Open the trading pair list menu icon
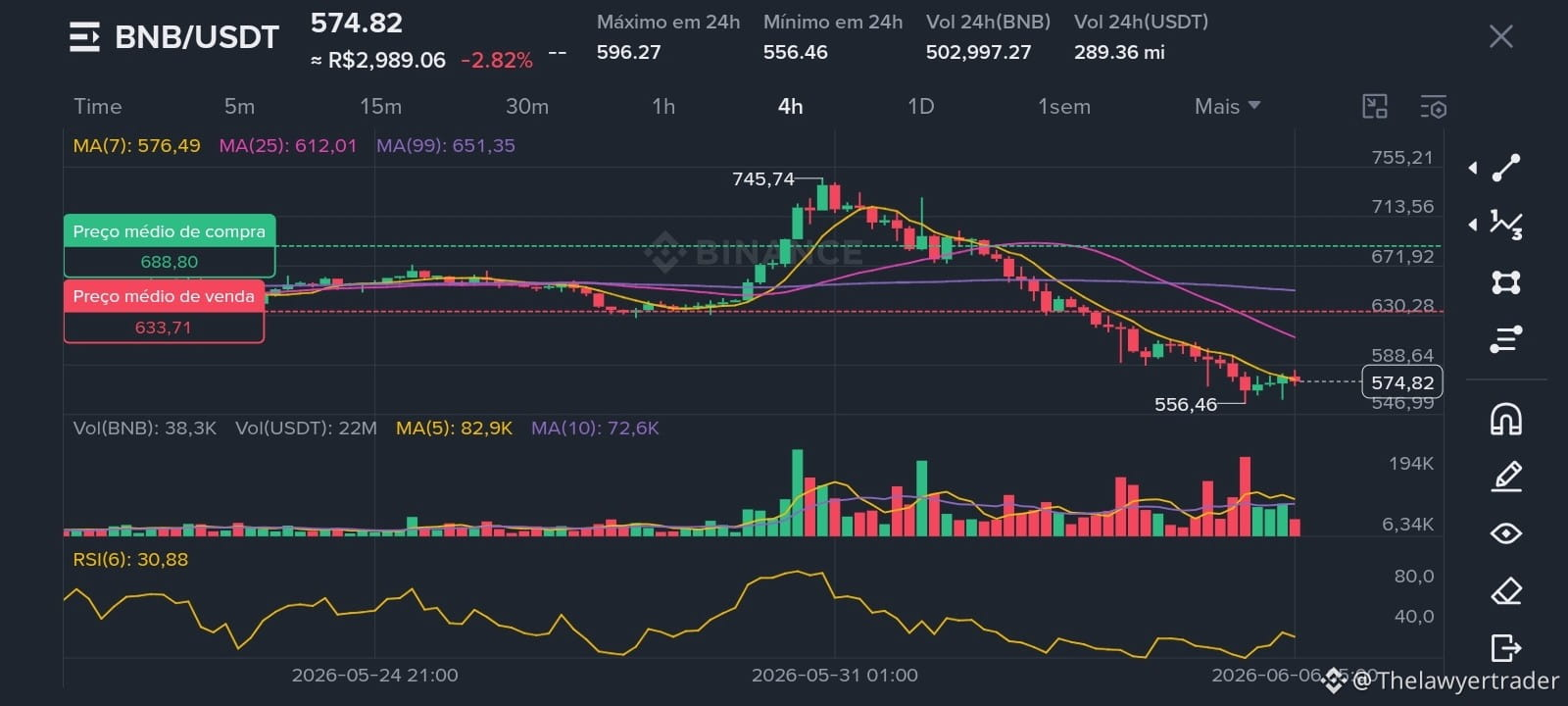 tap(84, 37)
